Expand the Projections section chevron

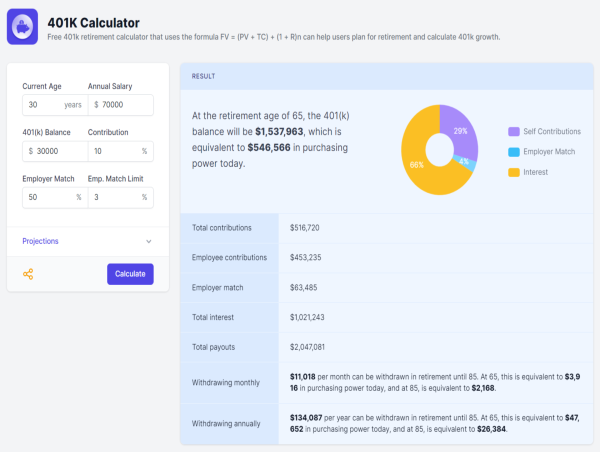point(149,242)
